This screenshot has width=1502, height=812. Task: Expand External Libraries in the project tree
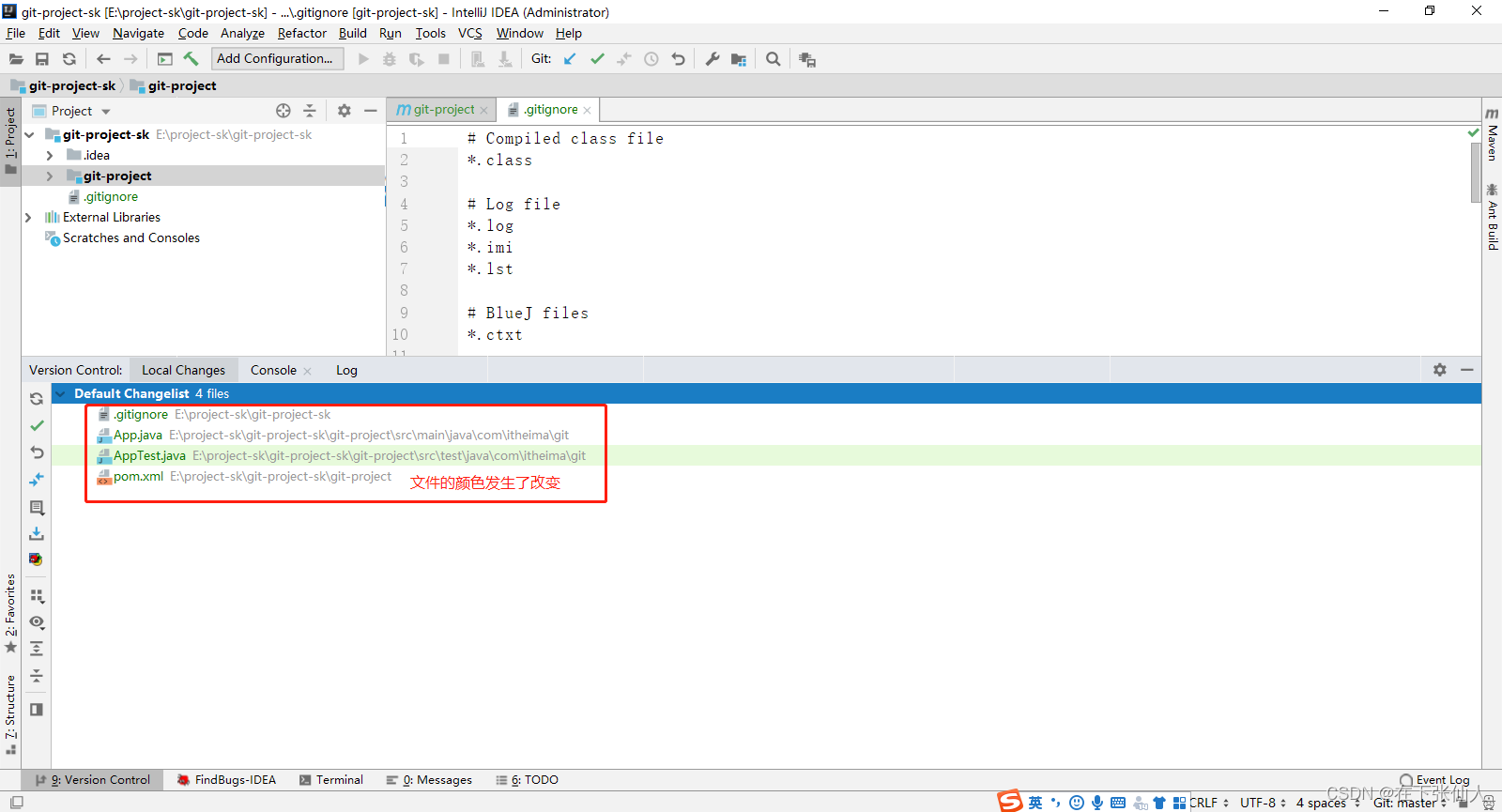coord(29,218)
